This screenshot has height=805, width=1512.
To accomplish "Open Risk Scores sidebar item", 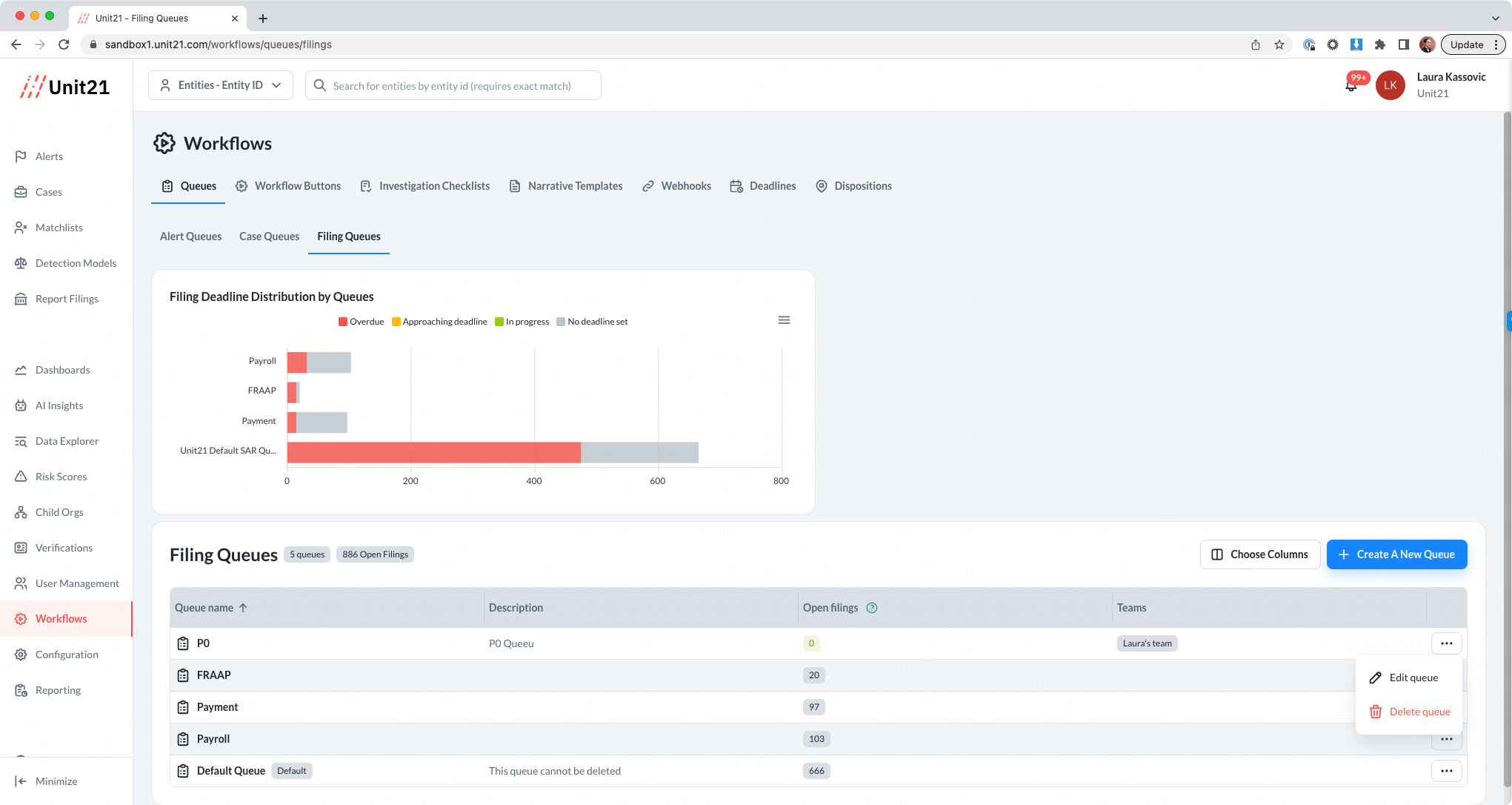I will tap(61, 477).
